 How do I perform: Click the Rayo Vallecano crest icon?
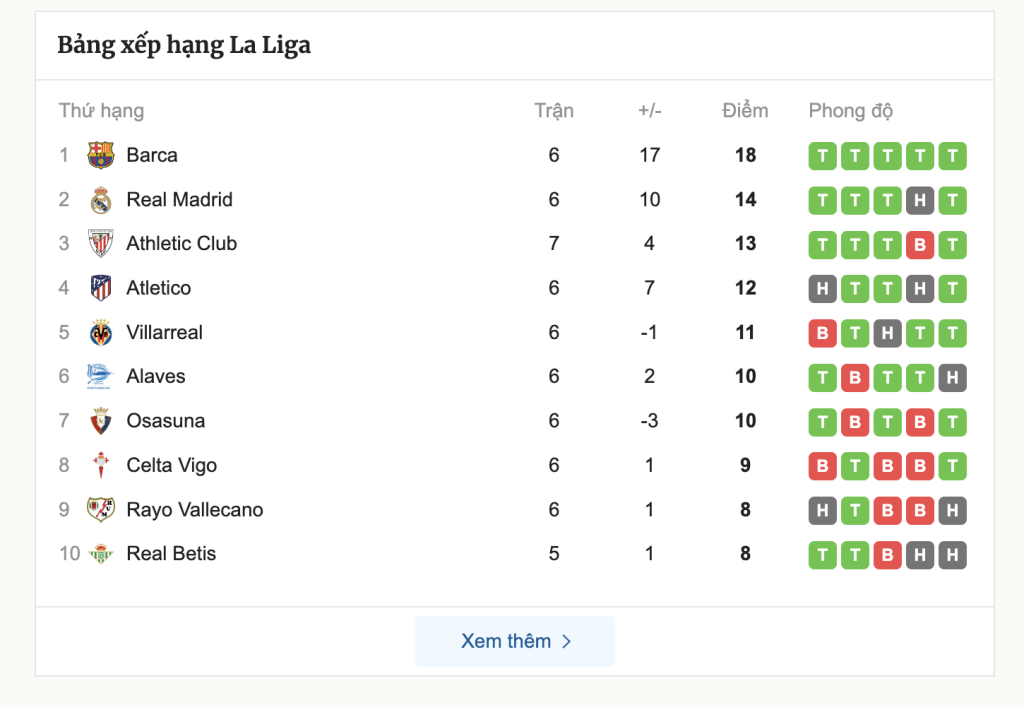coord(101,510)
